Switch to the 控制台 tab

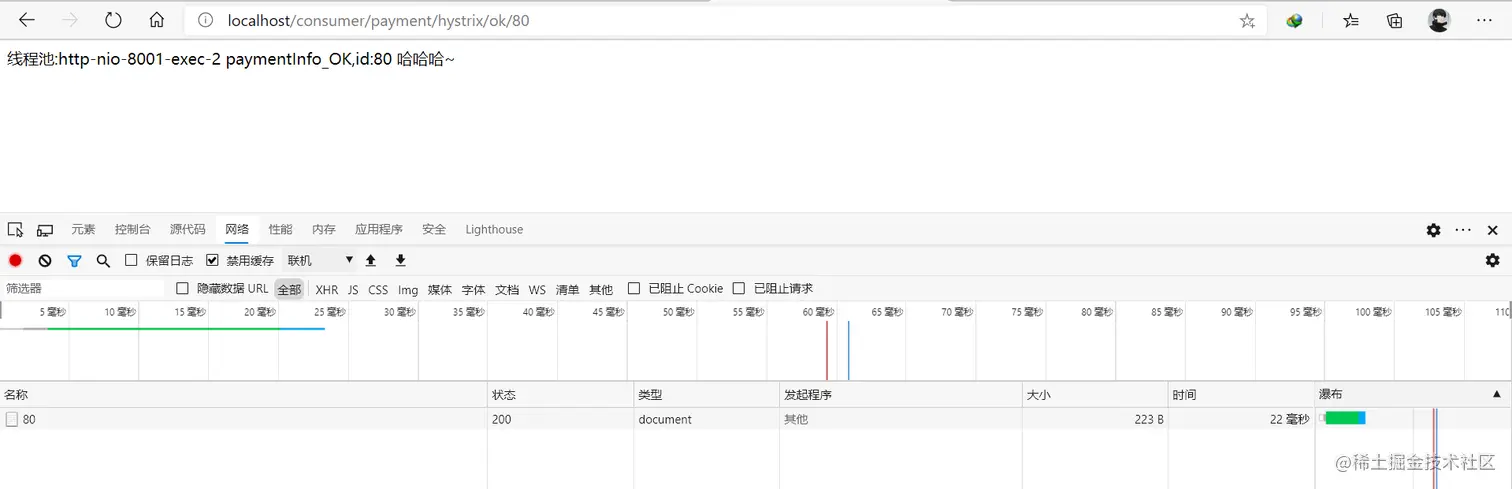click(133, 230)
